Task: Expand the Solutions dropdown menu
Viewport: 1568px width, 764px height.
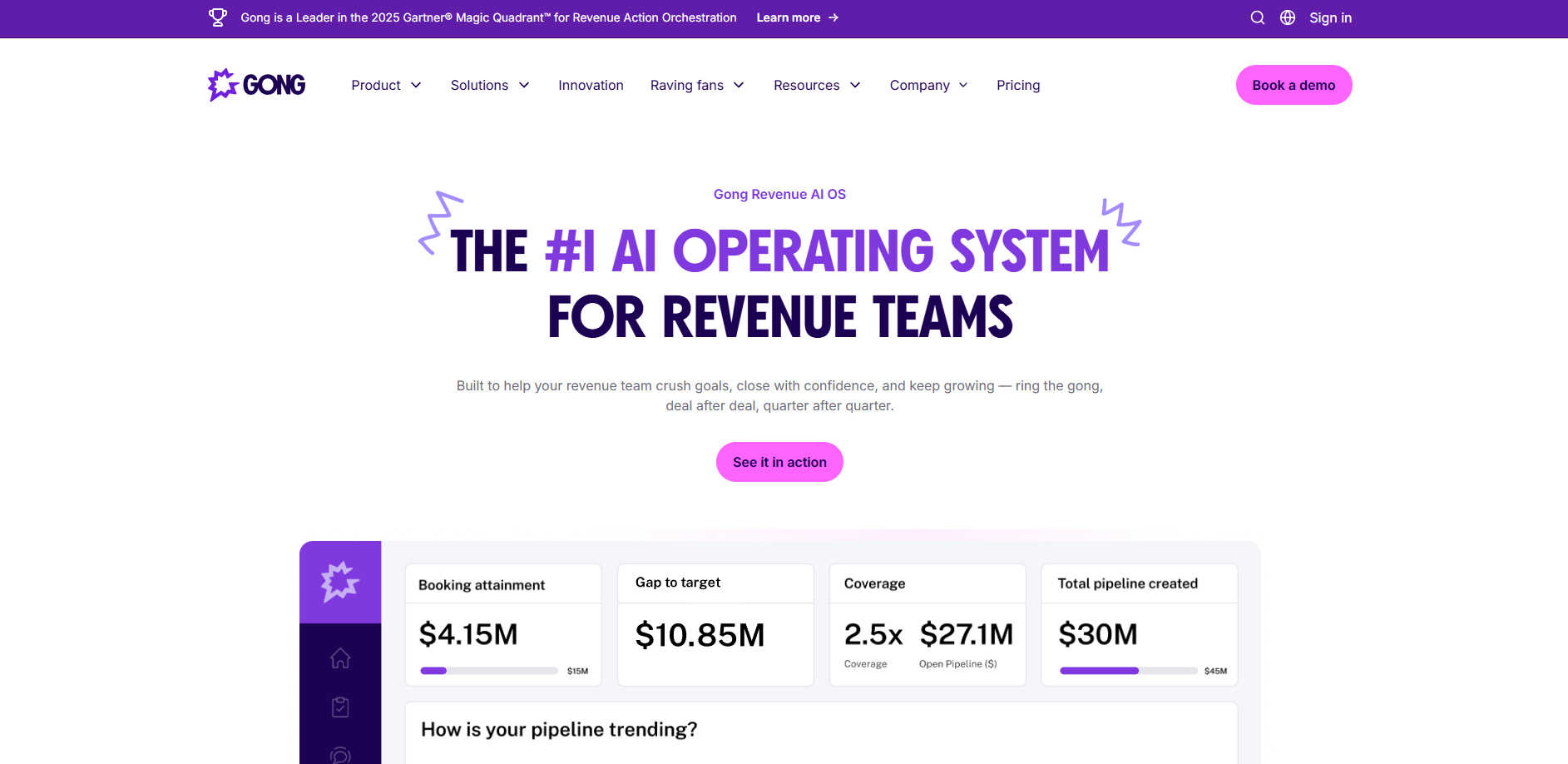Action: click(490, 85)
